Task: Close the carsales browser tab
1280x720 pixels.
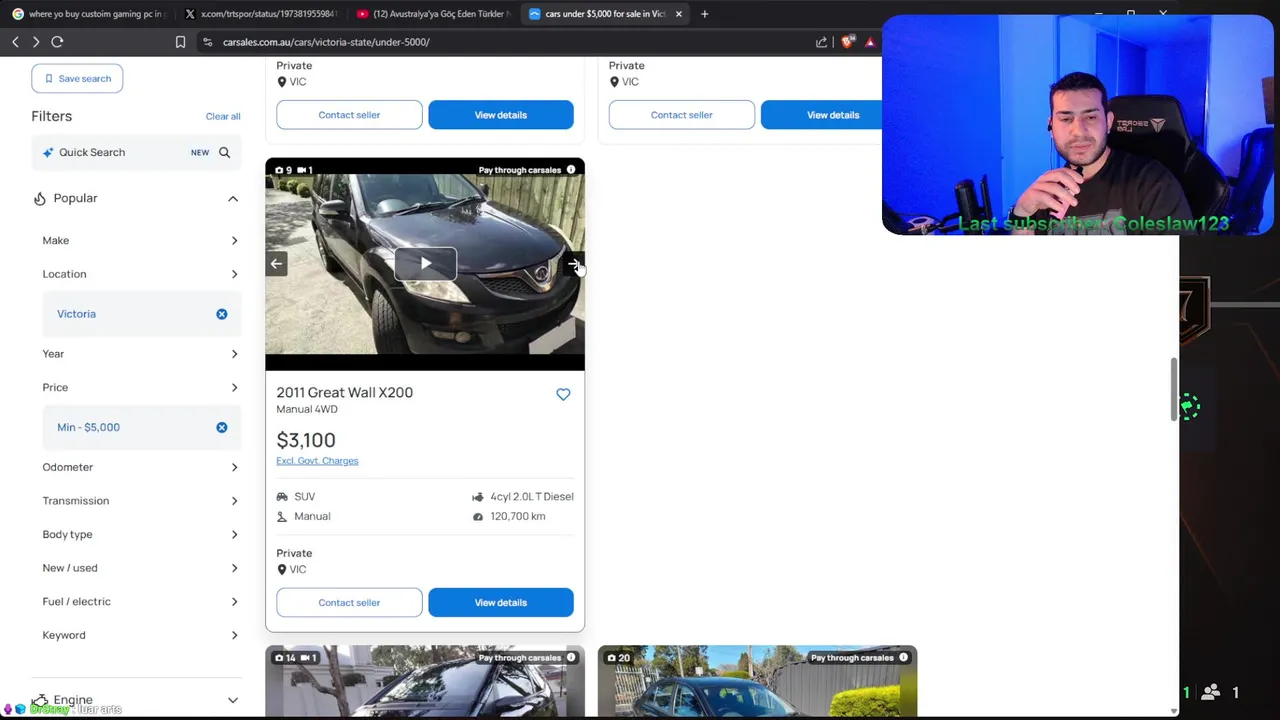Action: pos(678,14)
